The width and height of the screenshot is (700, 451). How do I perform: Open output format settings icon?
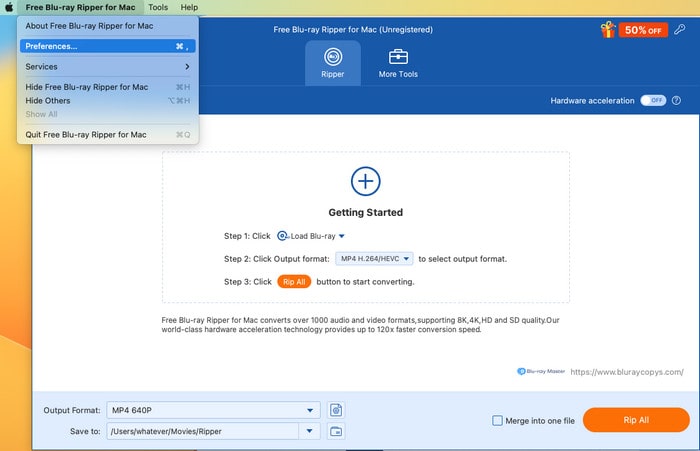(x=336, y=410)
